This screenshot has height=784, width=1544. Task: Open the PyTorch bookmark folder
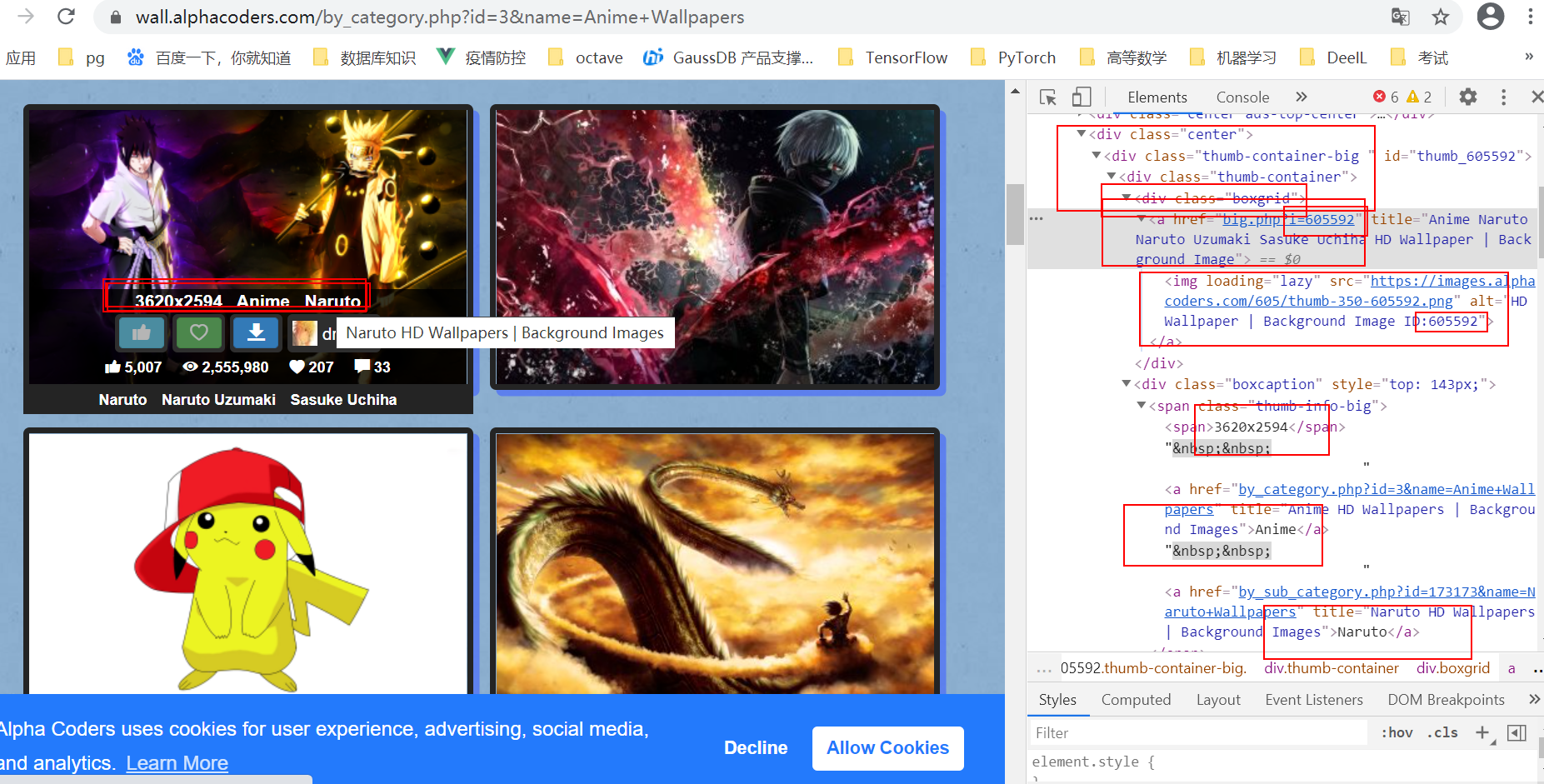click(1013, 57)
